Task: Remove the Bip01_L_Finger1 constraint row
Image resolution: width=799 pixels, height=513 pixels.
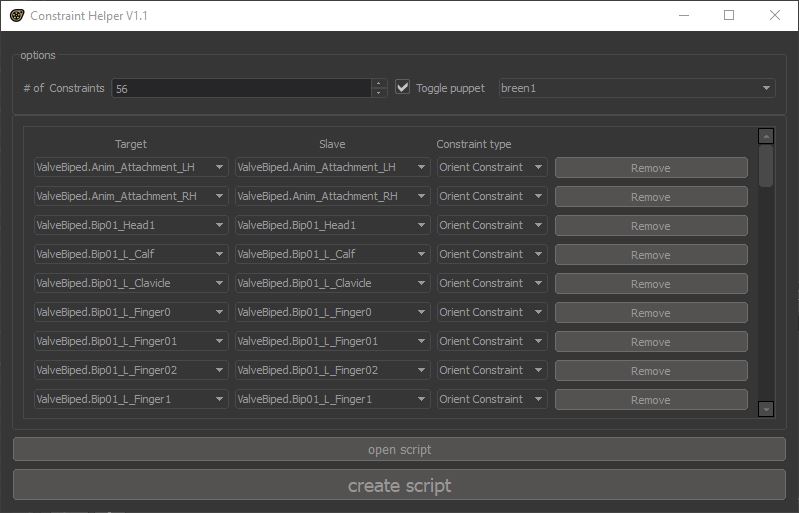Action: (651, 400)
